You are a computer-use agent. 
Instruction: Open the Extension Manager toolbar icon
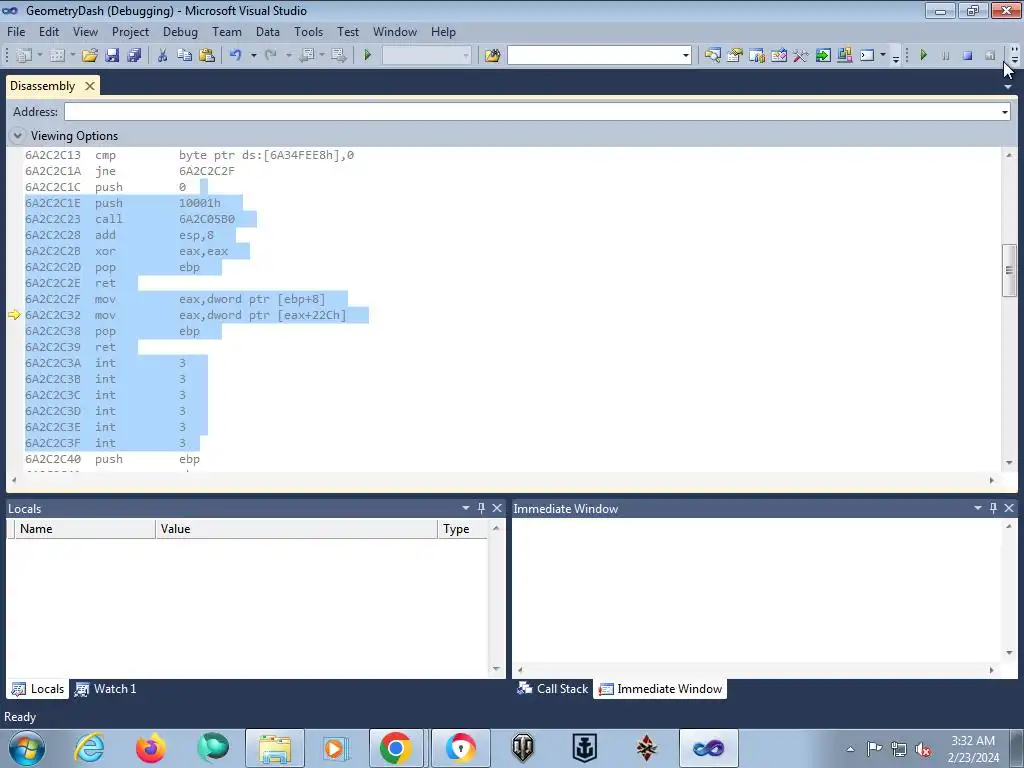click(845, 56)
